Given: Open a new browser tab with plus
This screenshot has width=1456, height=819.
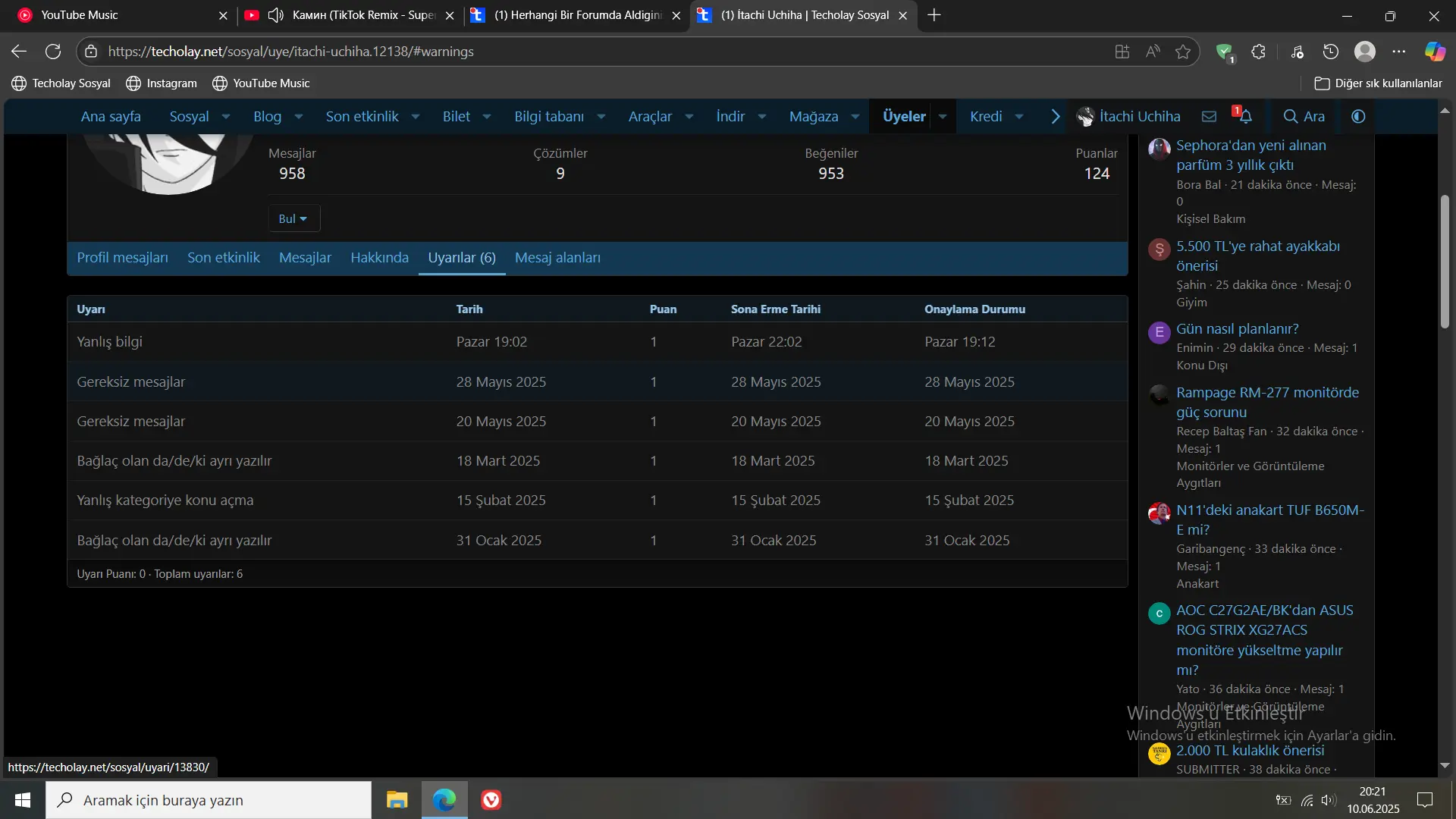Looking at the screenshot, I should [934, 15].
